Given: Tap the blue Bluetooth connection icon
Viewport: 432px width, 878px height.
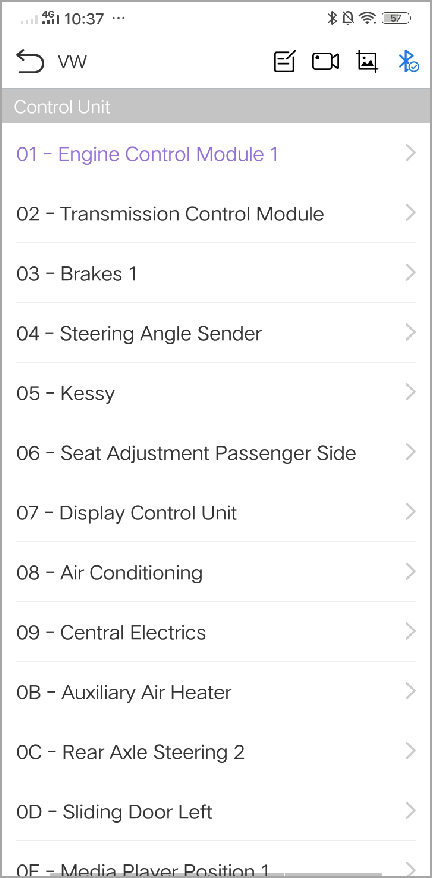Looking at the screenshot, I should (408, 61).
